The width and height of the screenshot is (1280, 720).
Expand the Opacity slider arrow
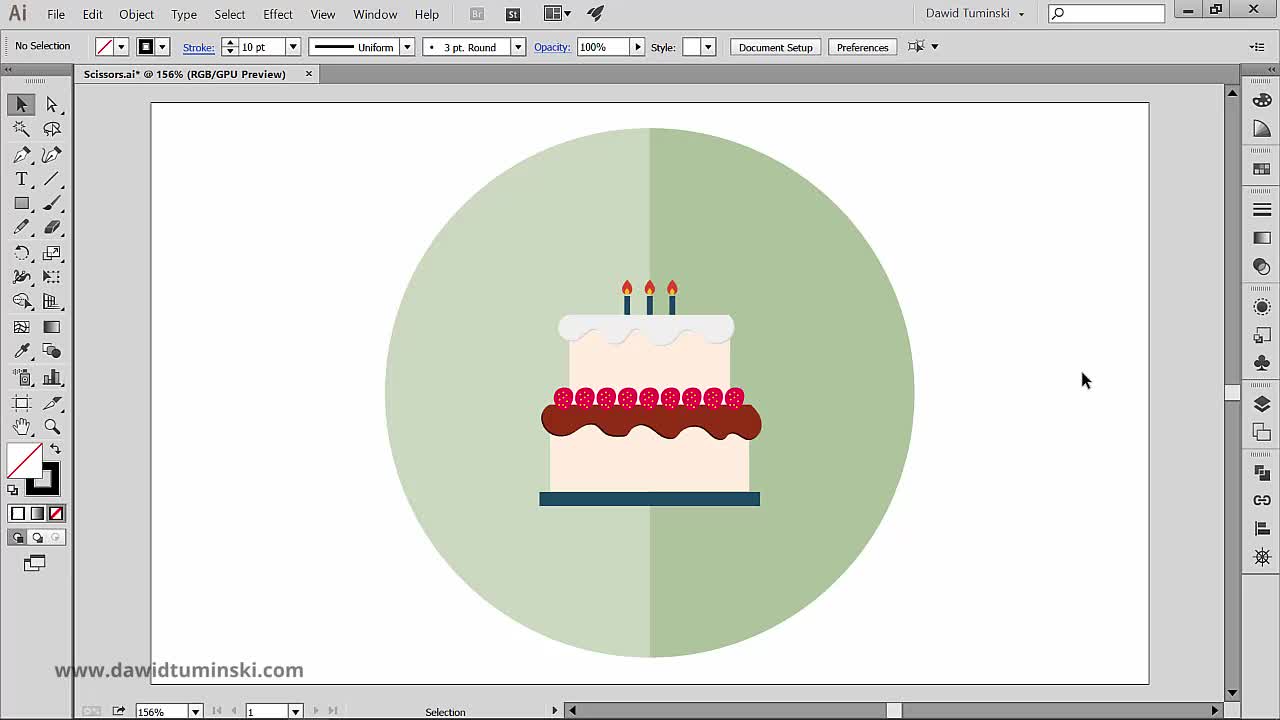pos(637,47)
